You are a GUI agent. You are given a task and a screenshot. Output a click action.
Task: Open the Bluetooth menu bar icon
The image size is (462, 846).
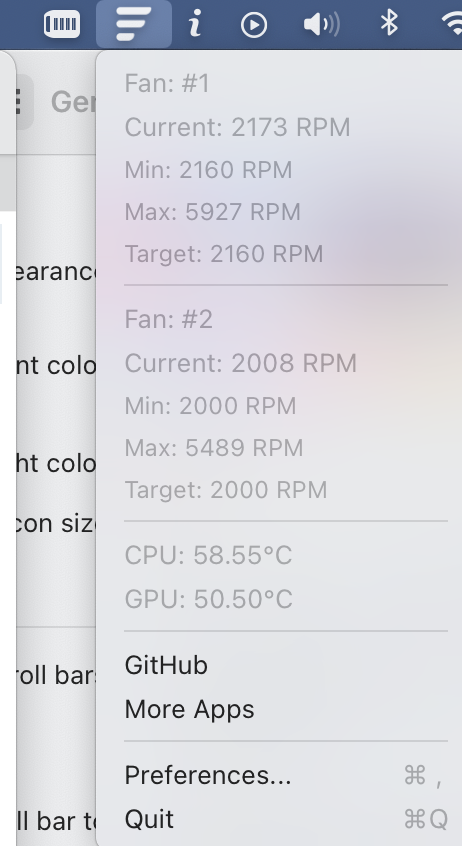coord(389,24)
